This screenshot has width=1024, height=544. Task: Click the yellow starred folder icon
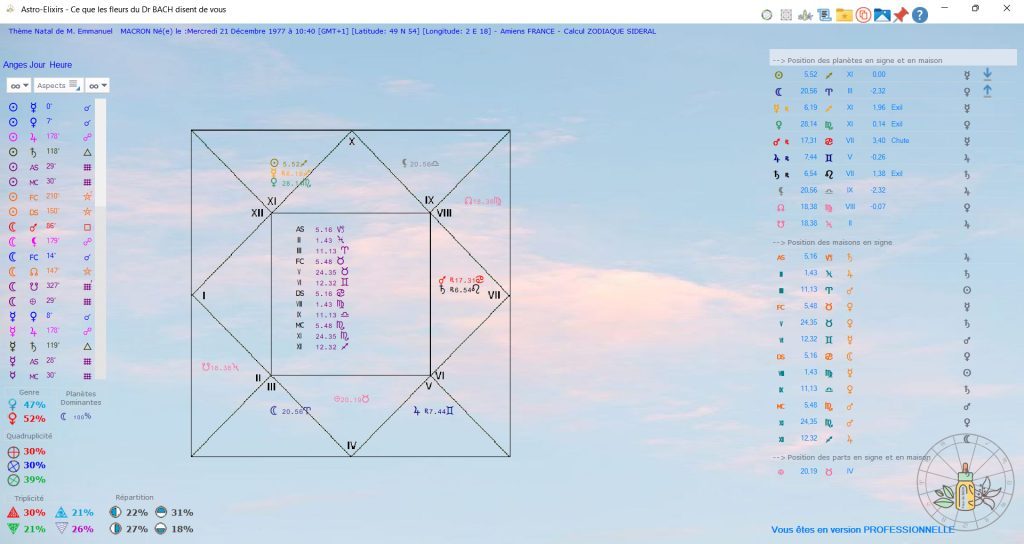(x=843, y=15)
